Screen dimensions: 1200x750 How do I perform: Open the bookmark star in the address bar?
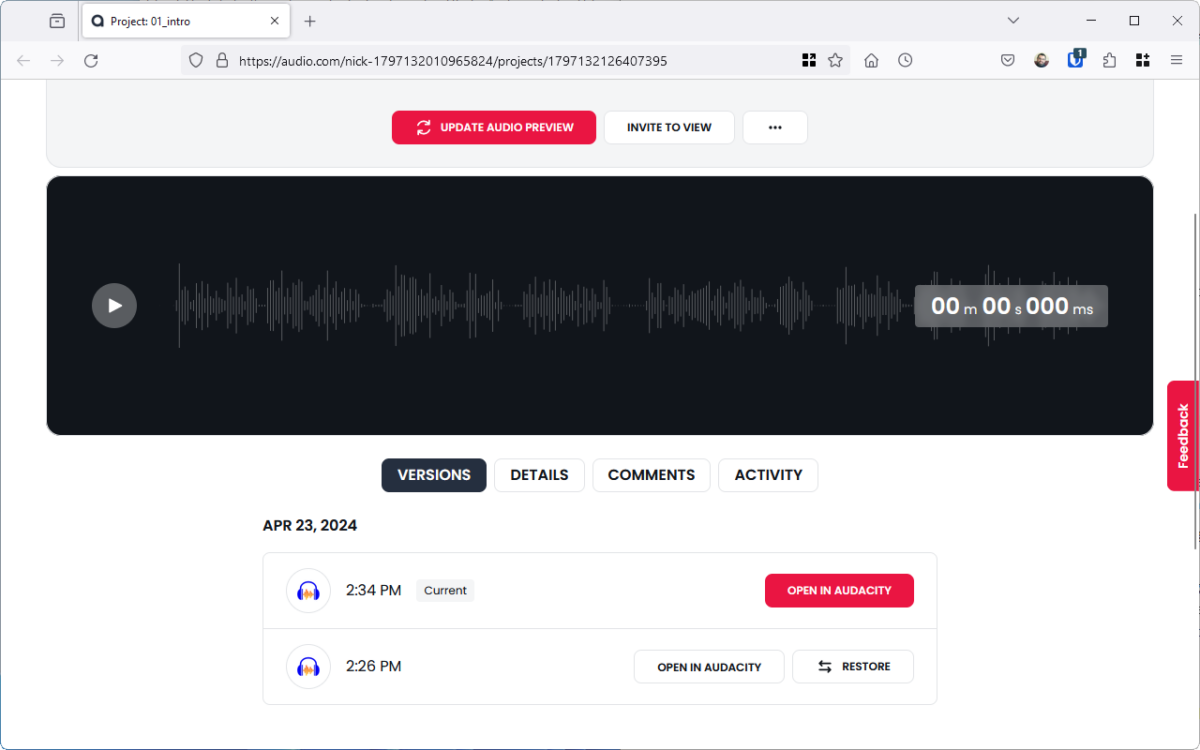(x=835, y=60)
